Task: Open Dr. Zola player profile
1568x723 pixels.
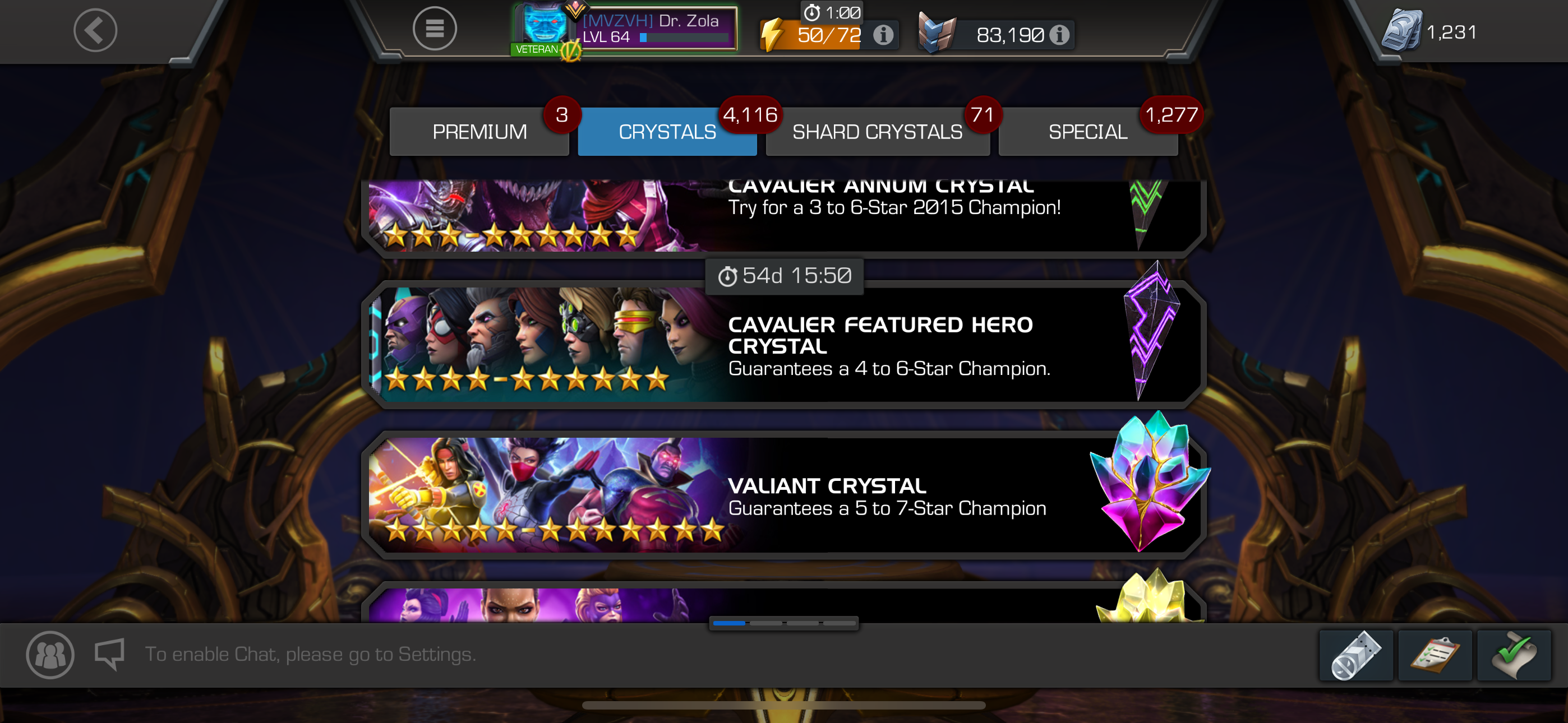Action: 625,30
